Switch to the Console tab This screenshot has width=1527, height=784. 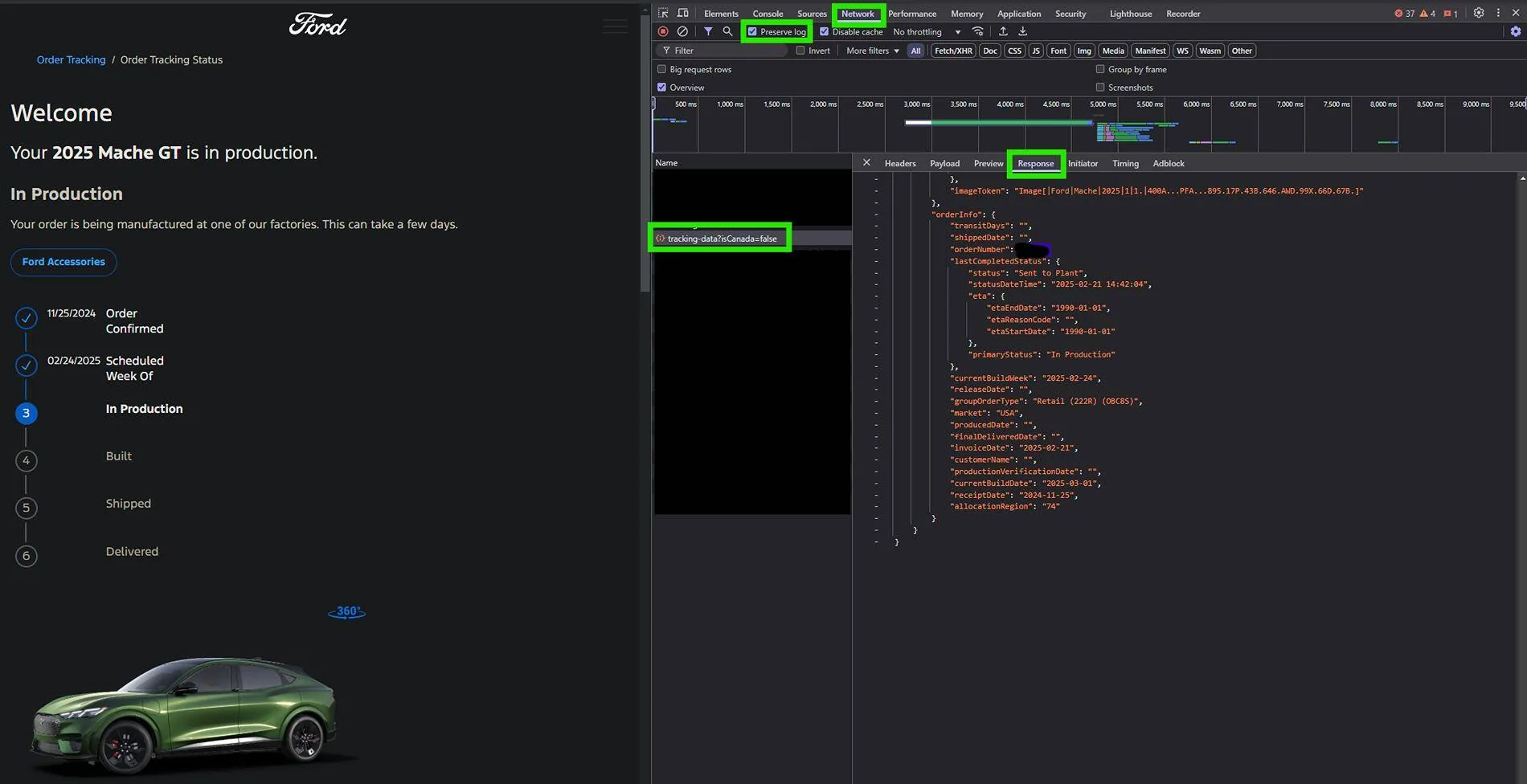pos(768,14)
